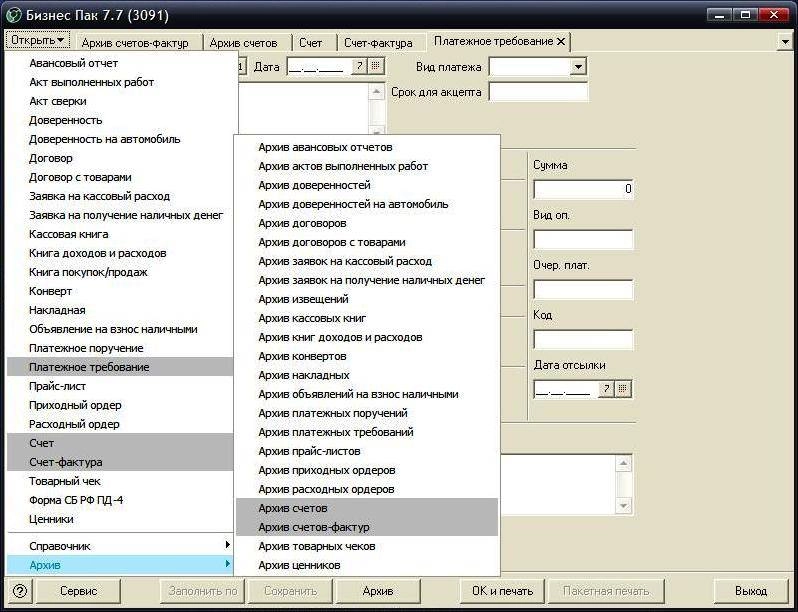Open Архив договоров submenu entry
The image size is (798, 612).
click(367, 223)
